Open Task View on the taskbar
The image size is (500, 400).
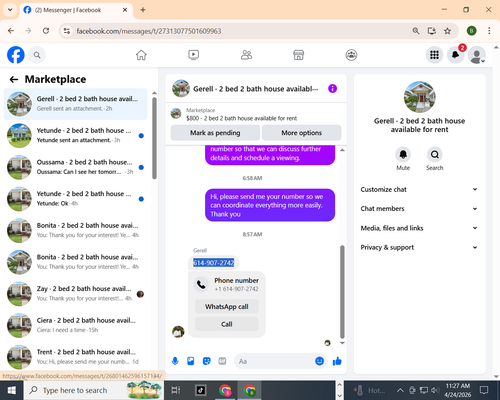(x=176, y=390)
